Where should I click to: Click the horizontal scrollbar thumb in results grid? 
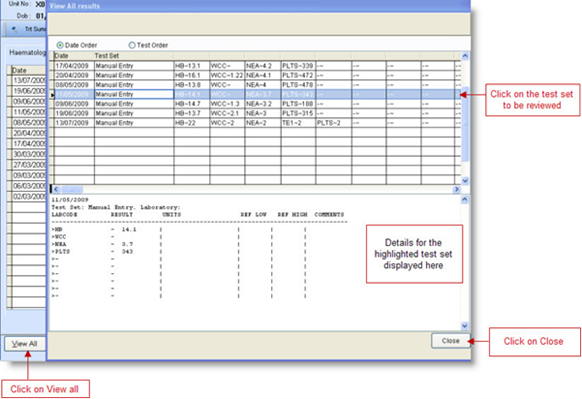(x=72, y=189)
